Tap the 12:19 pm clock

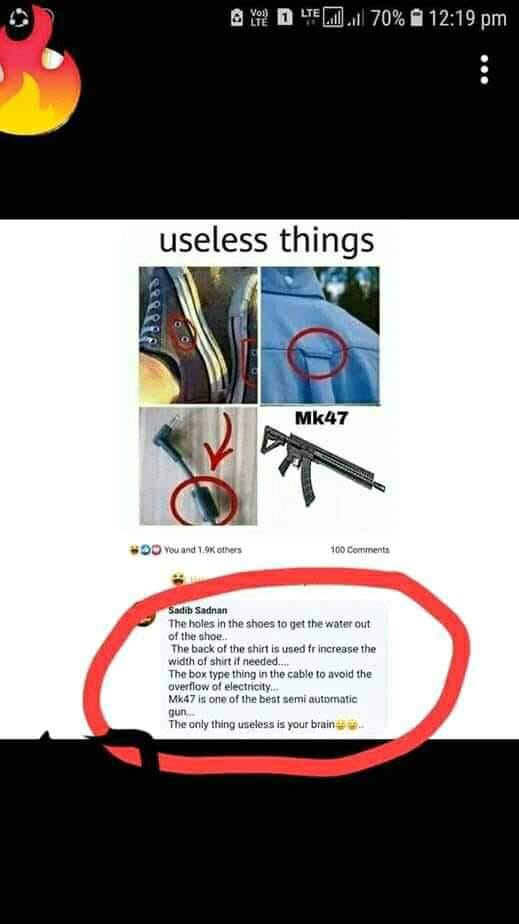pos(467,19)
